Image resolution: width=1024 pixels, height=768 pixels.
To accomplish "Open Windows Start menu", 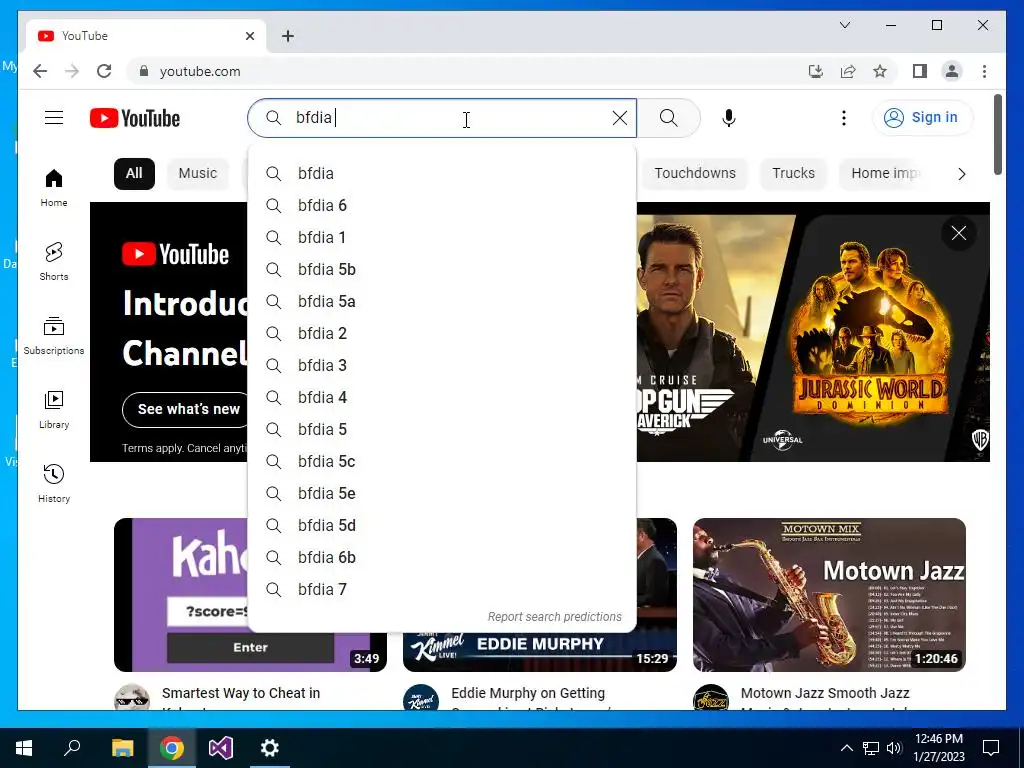I will click(24, 748).
